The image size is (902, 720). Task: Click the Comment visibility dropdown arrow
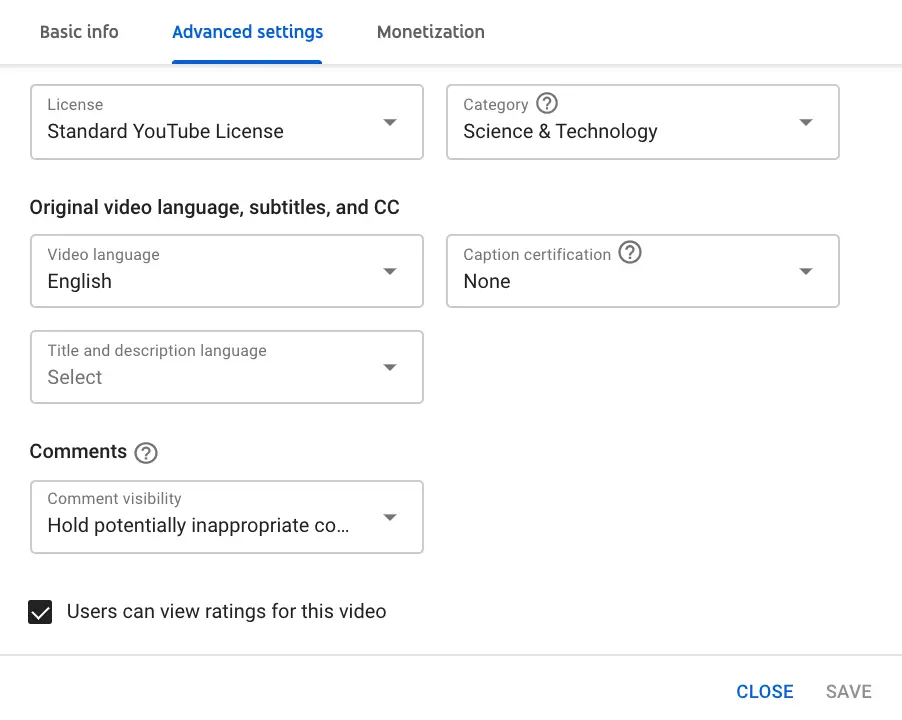click(390, 518)
